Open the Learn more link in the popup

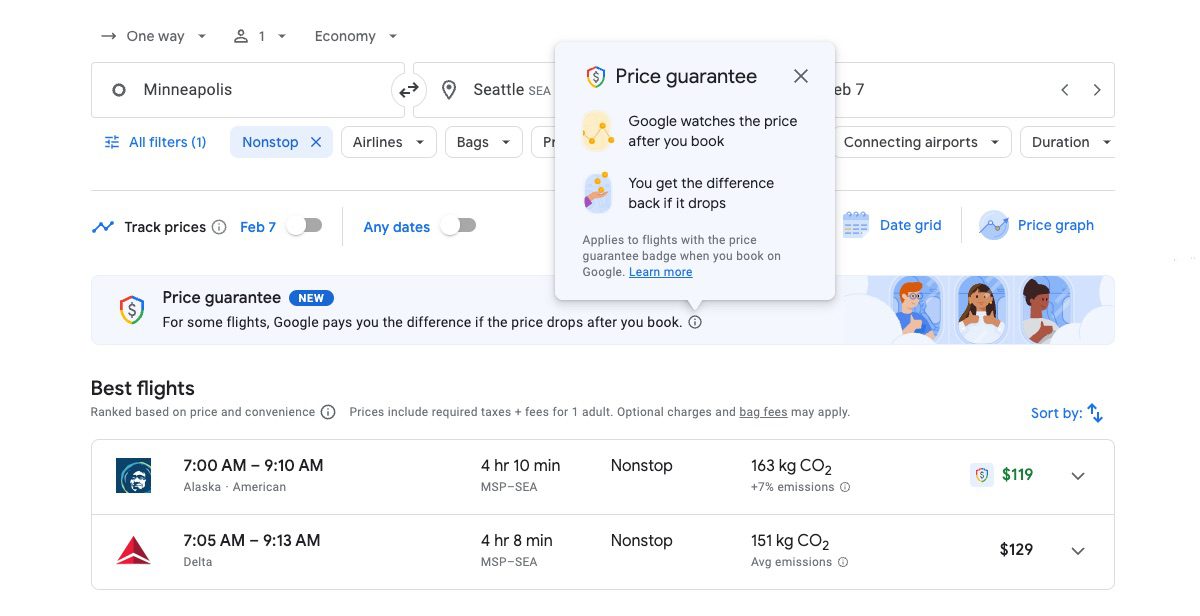(660, 271)
